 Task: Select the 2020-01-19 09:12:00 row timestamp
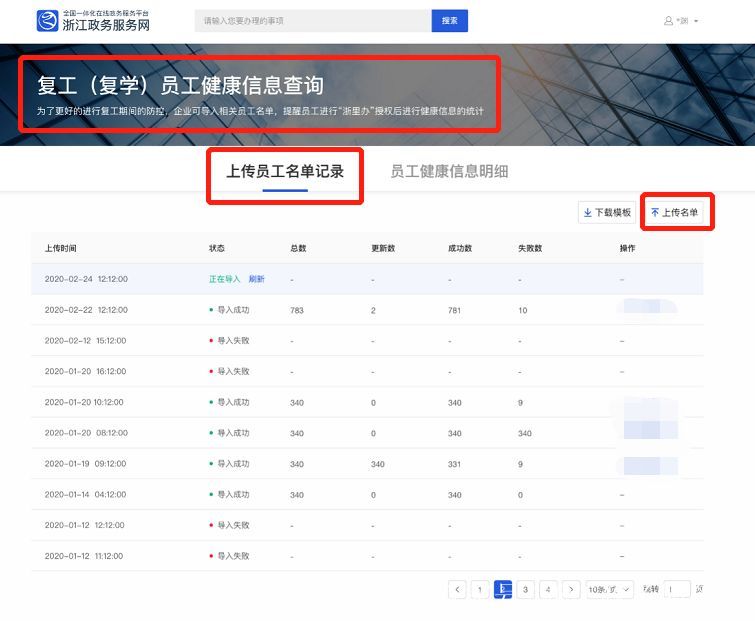pyautogui.click(x=86, y=464)
